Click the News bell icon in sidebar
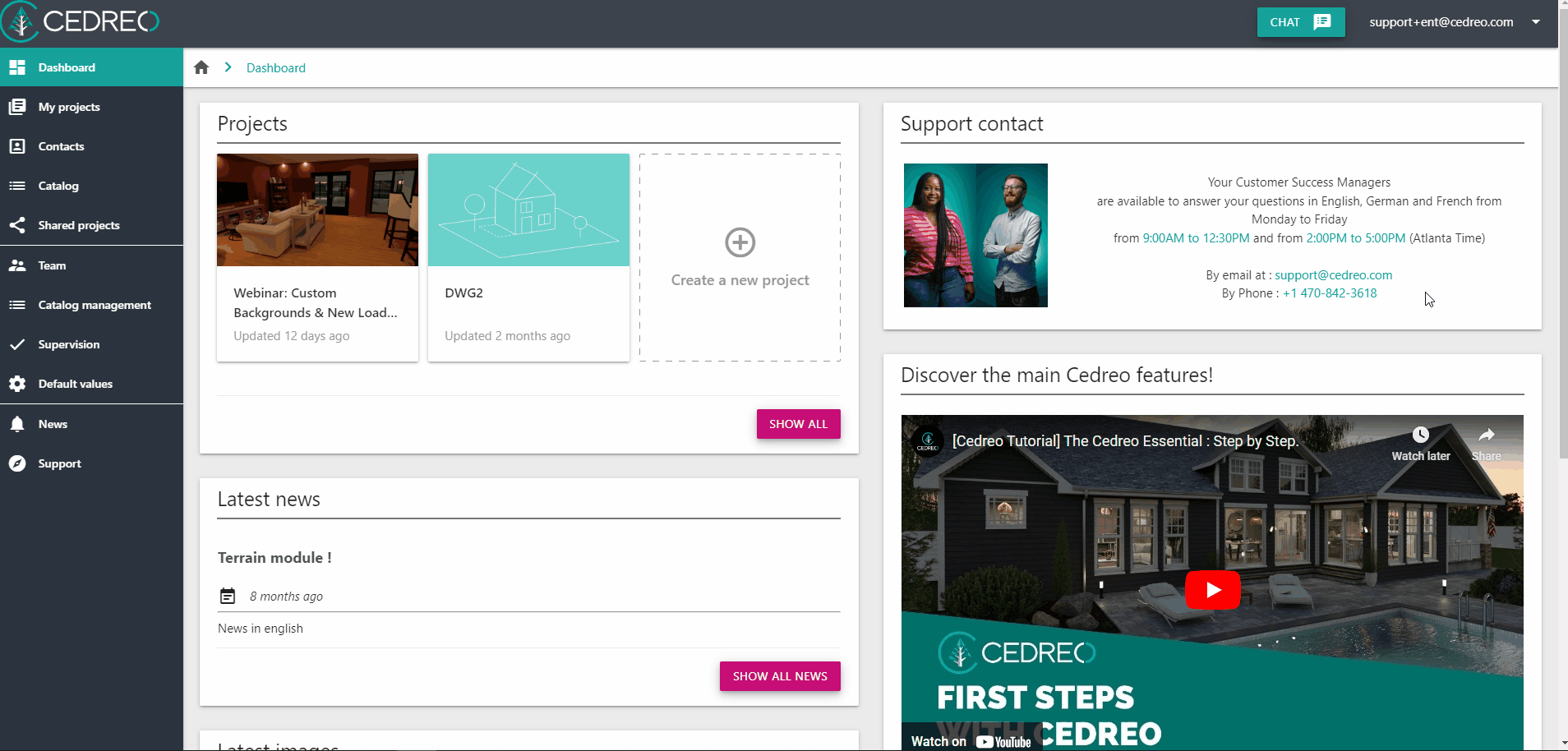 click(17, 424)
